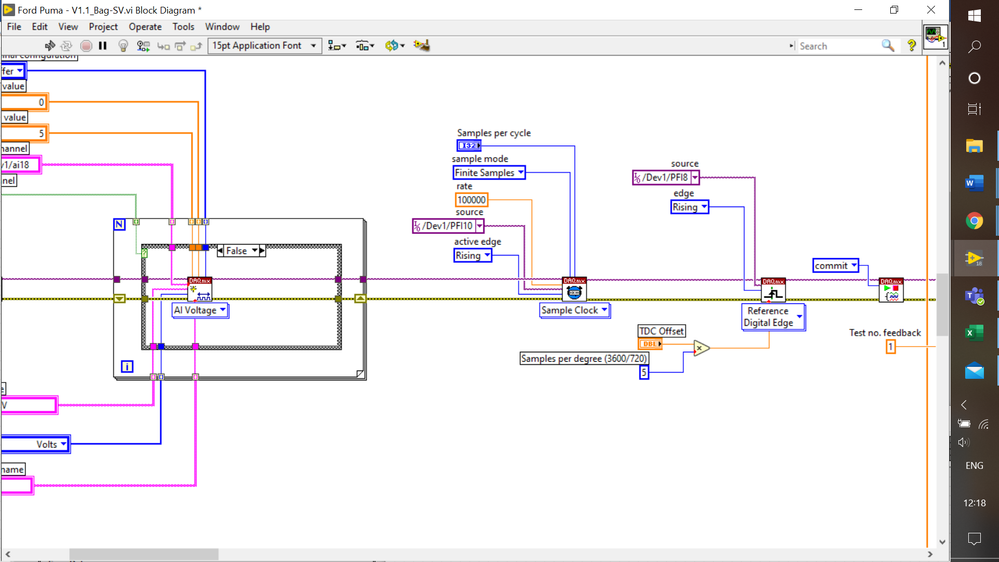The height and width of the screenshot is (562, 999).
Task: Click case structure previous-case left arrow
Action: tap(220, 251)
